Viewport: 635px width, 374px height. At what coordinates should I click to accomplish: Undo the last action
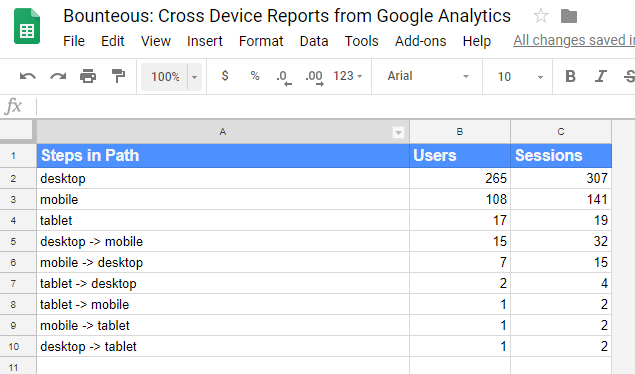[x=28, y=76]
